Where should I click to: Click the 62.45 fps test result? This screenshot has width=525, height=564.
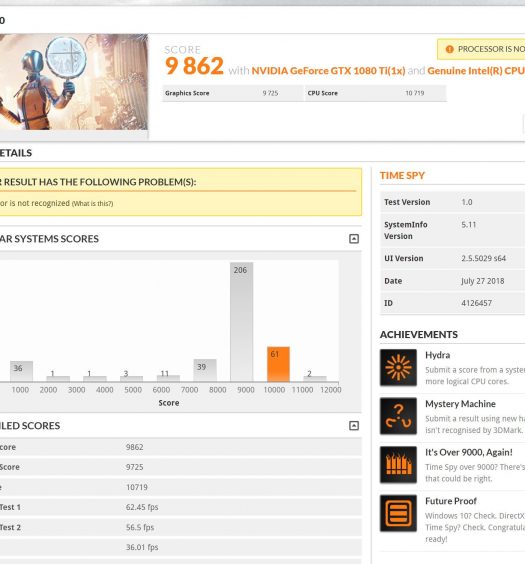[142, 507]
